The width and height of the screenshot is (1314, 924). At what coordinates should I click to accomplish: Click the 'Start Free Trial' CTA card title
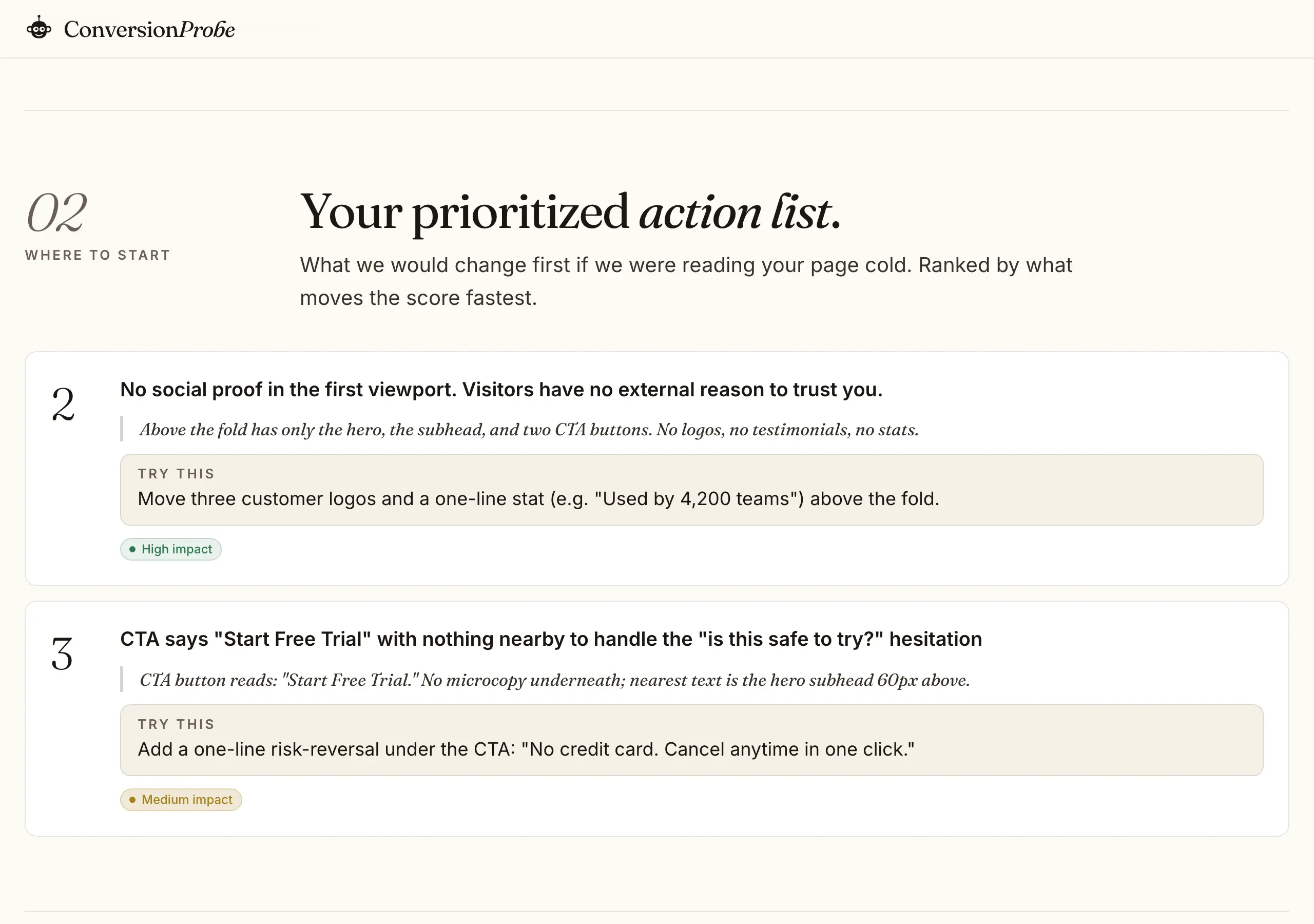click(x=551, y=639)
